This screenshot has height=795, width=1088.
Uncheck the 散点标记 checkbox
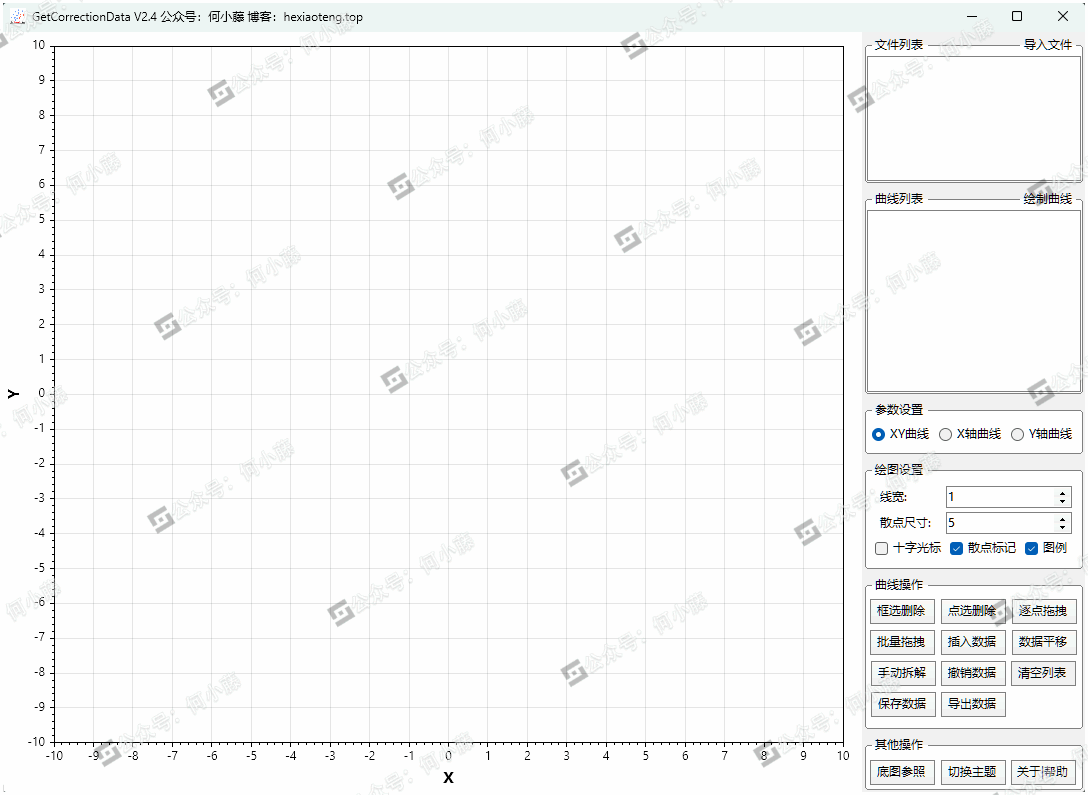coord(956,548)
